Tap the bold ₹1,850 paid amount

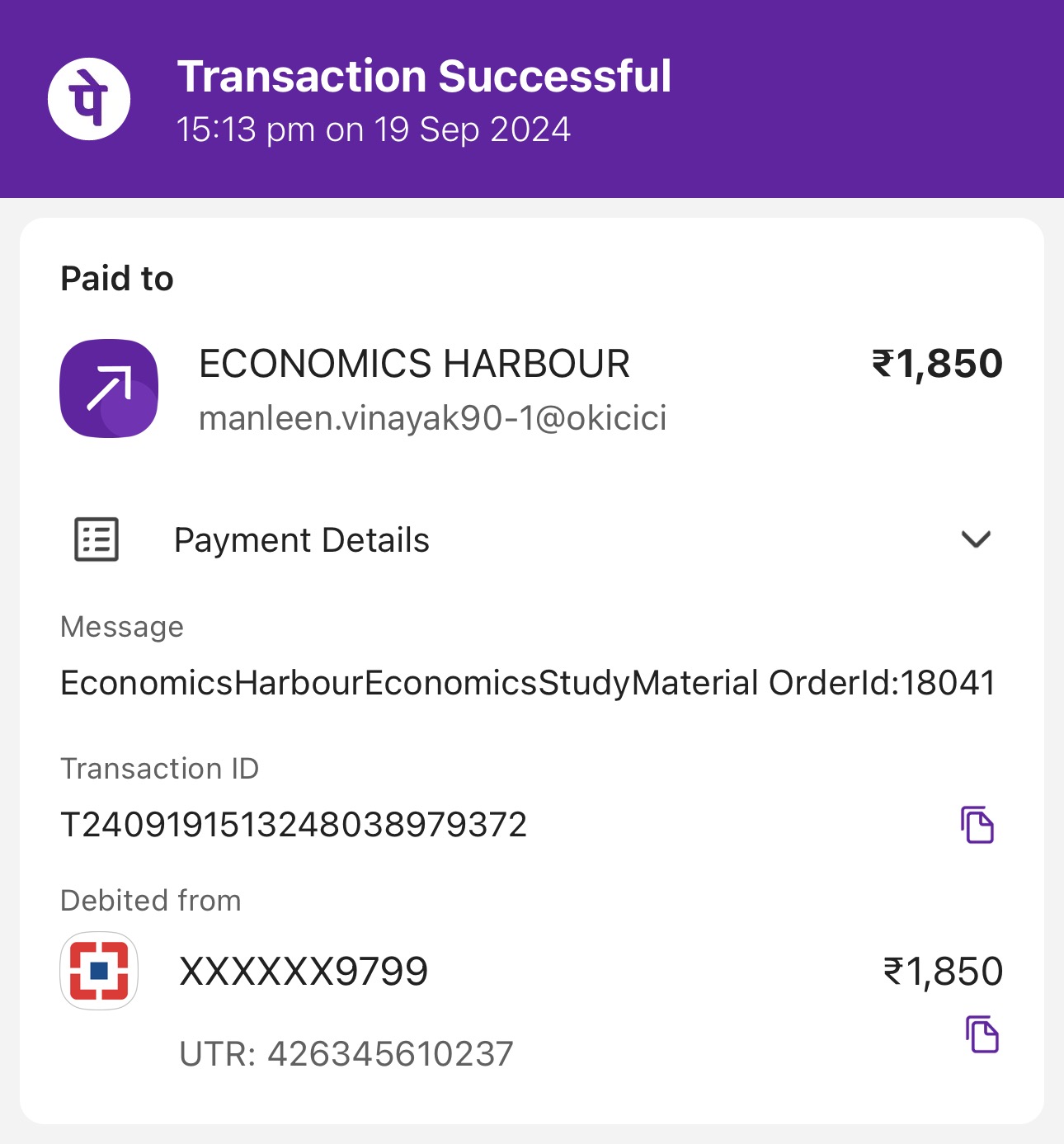937,364
